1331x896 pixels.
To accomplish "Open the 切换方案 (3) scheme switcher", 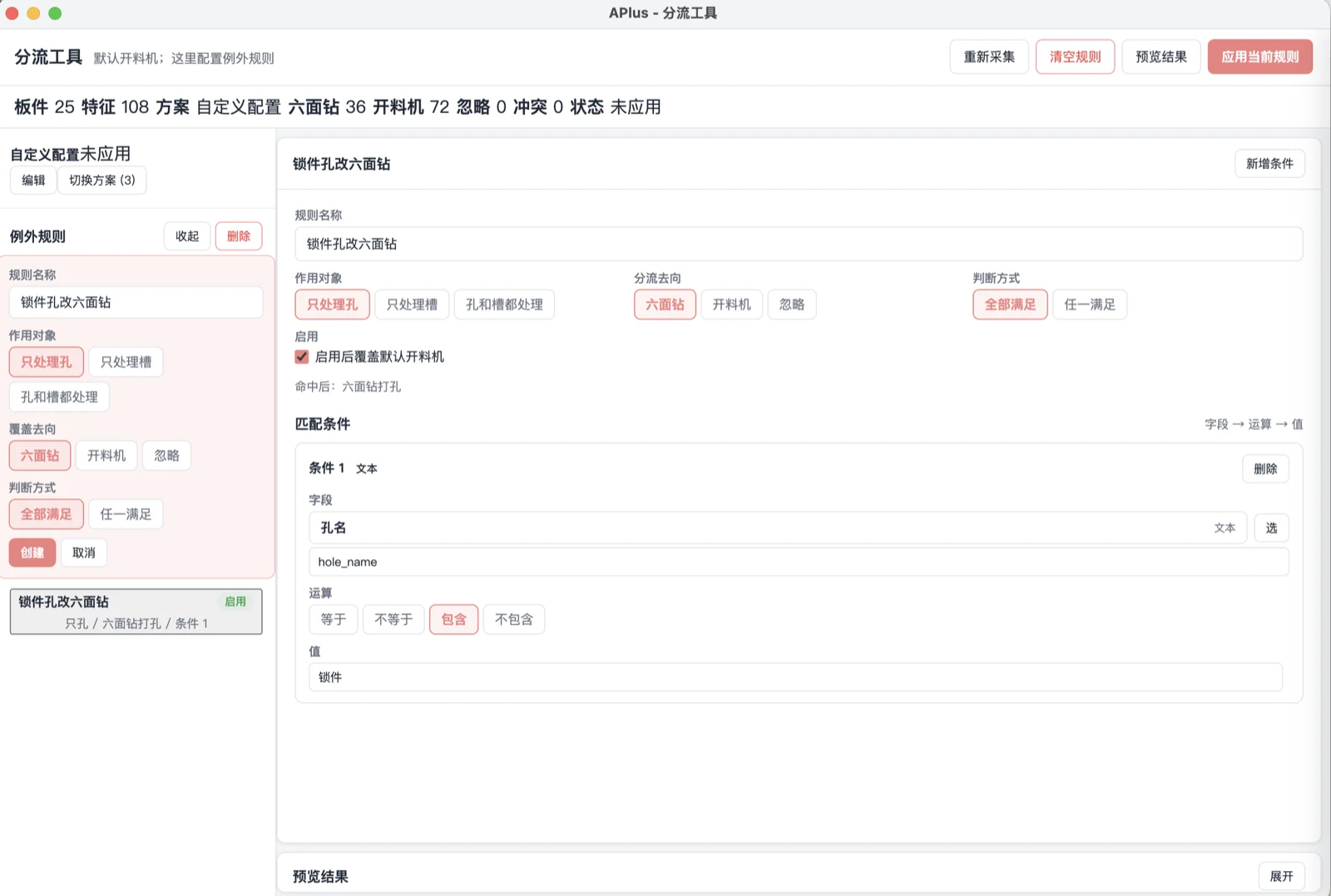I will tap(102, 181).
